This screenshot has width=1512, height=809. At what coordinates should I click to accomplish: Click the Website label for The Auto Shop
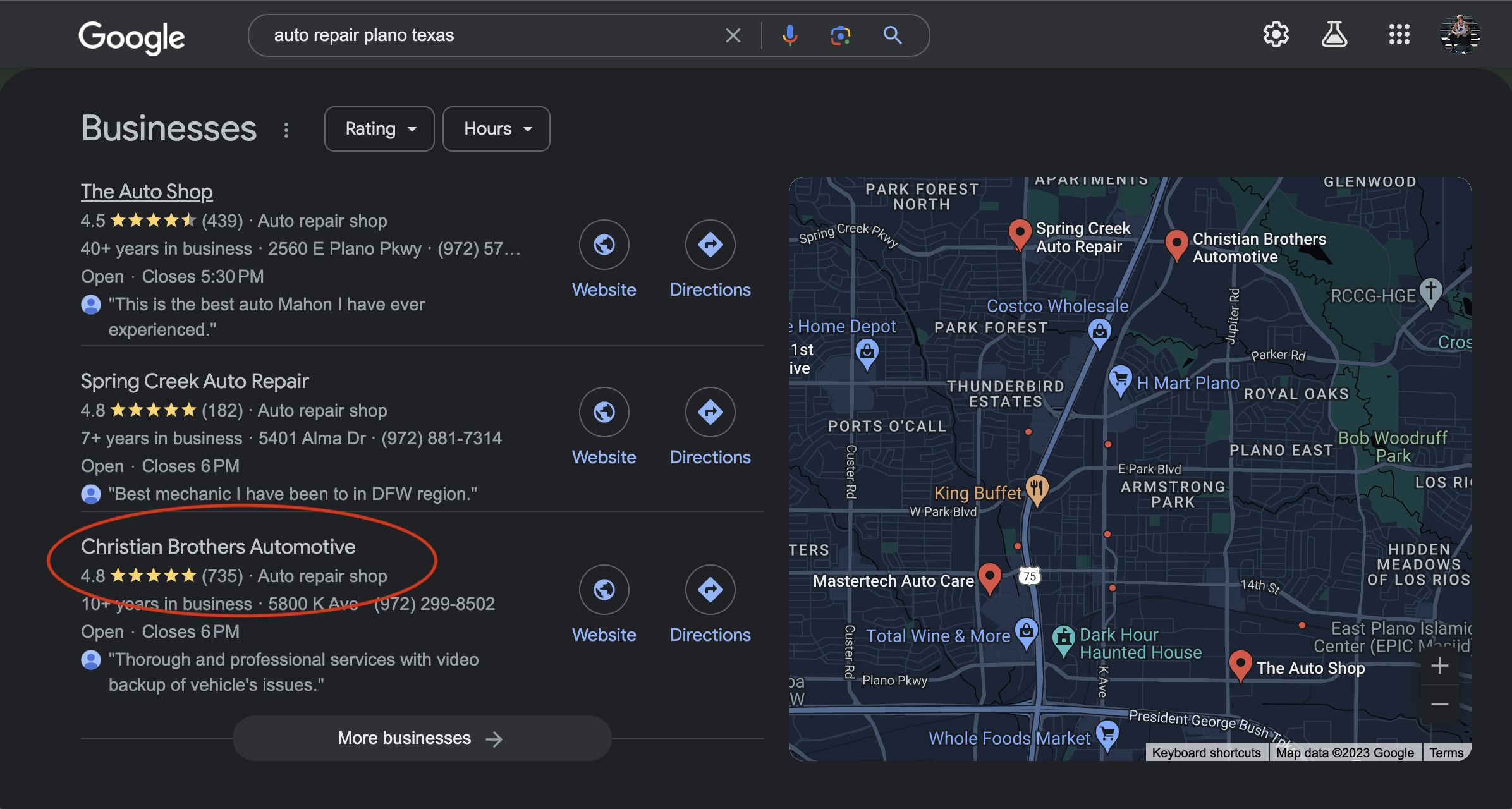[604, 289]
